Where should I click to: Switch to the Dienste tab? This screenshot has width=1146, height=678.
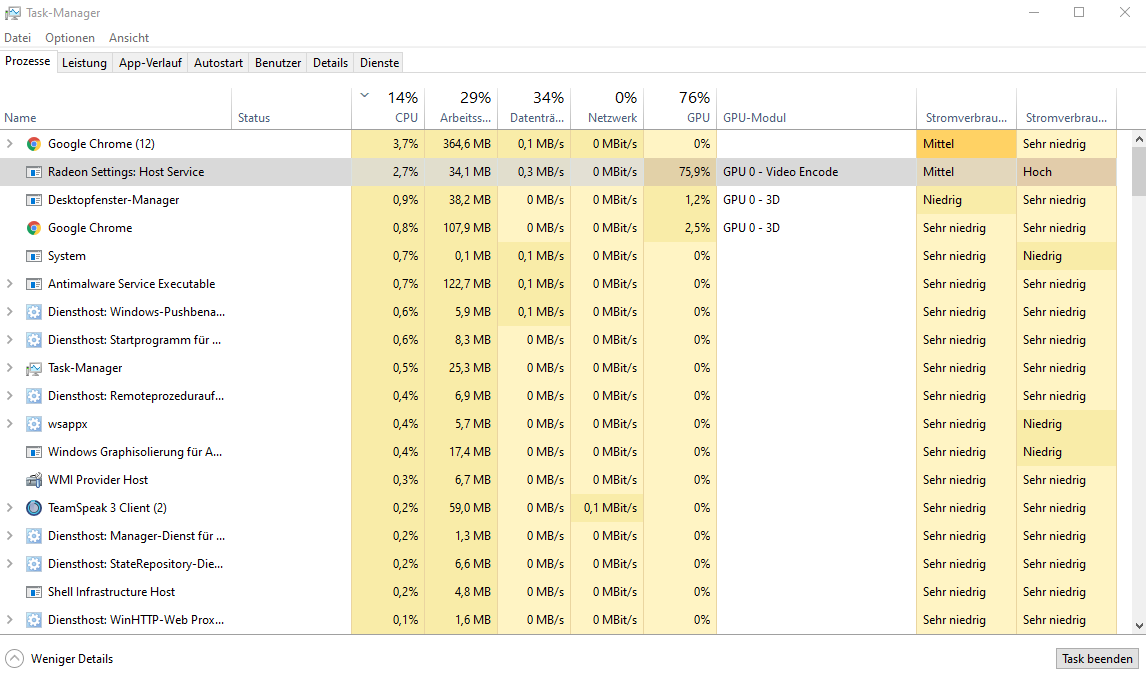379,63
